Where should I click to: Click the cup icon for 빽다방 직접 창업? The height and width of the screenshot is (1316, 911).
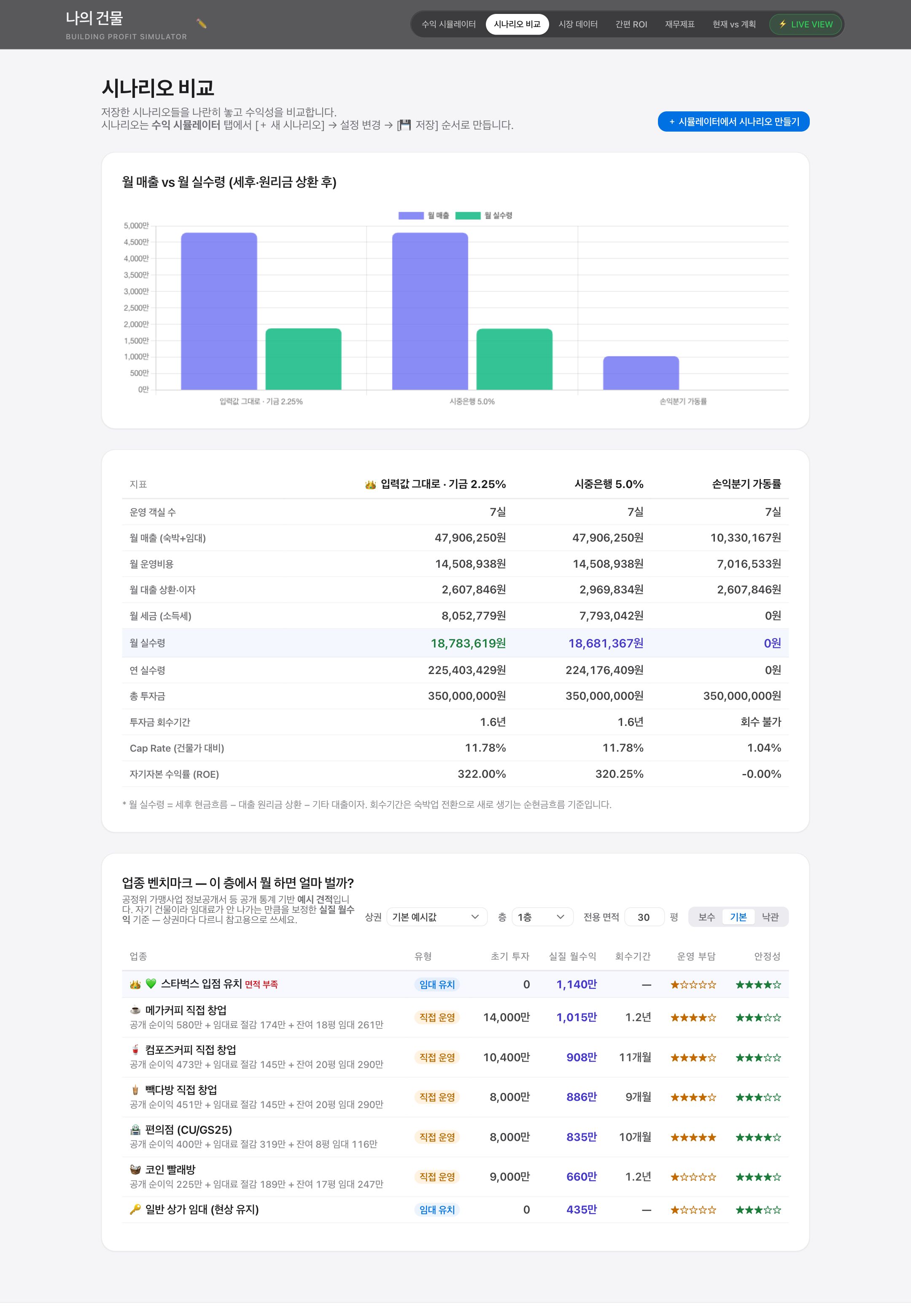pos(135,1089)
